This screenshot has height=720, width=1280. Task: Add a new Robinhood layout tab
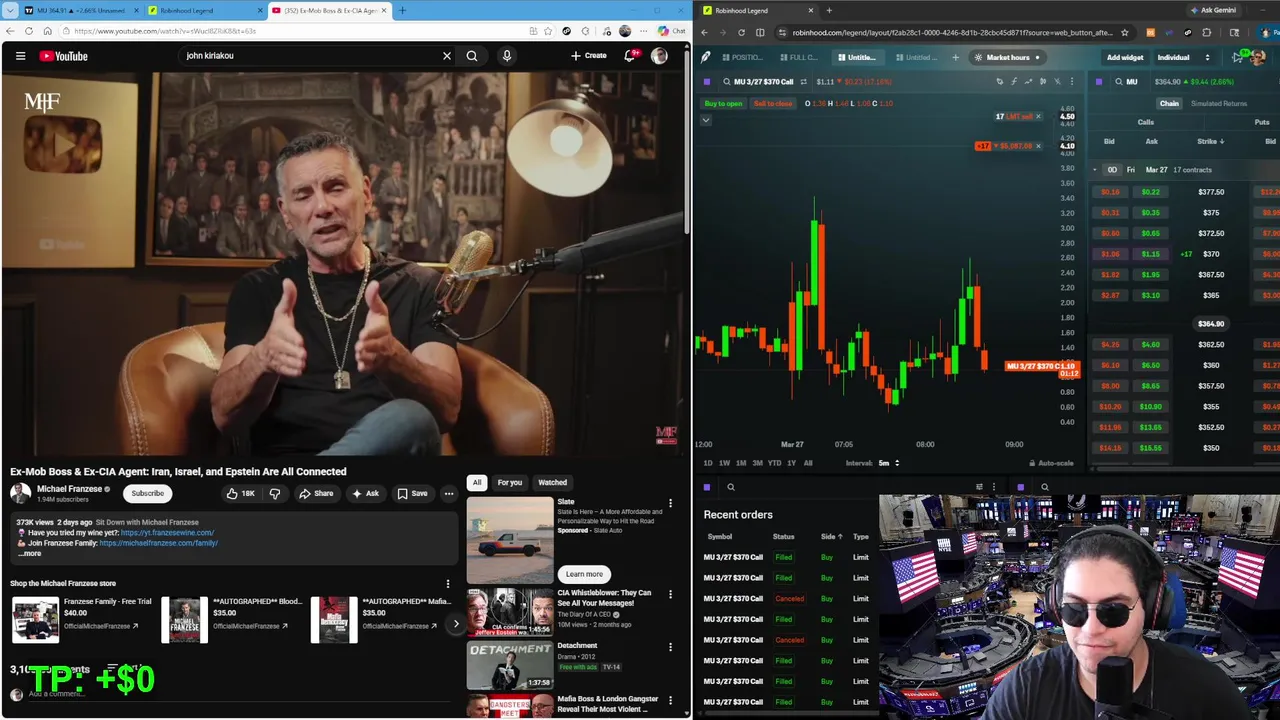point(955,57)
